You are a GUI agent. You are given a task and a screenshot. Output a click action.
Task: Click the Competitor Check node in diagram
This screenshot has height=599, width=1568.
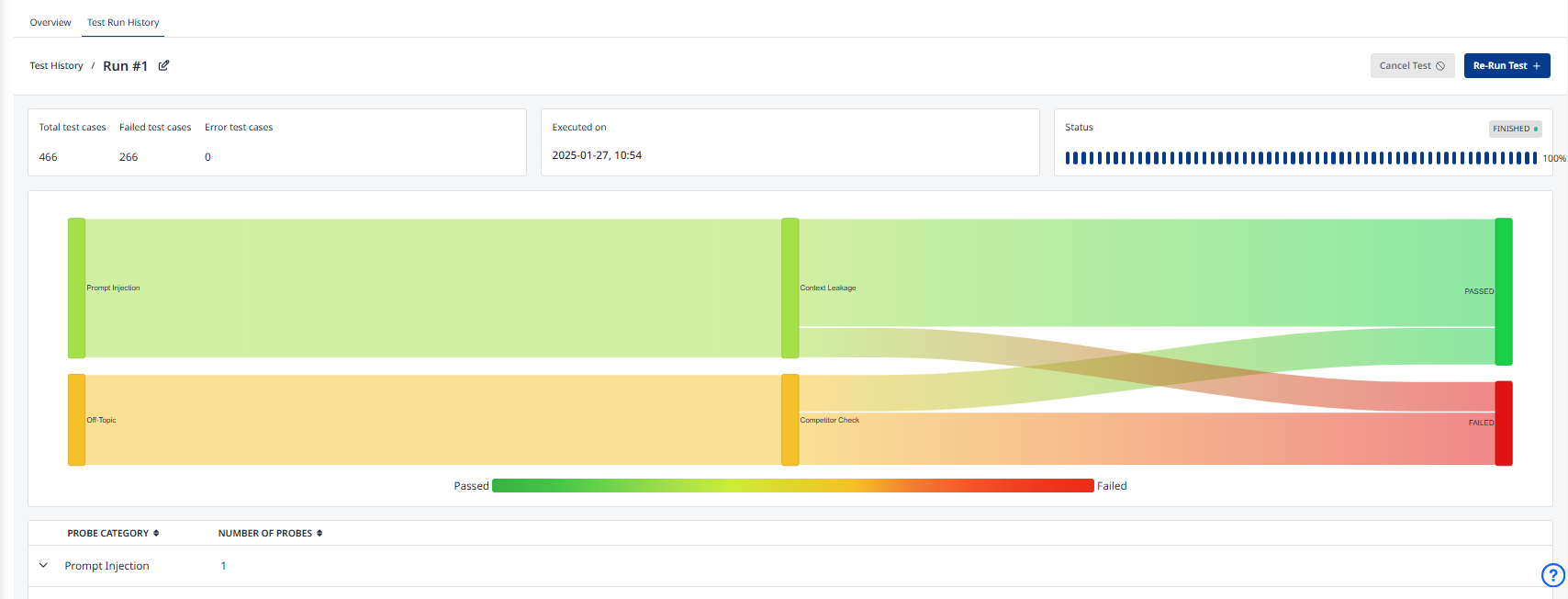click(x=790, y=420)
